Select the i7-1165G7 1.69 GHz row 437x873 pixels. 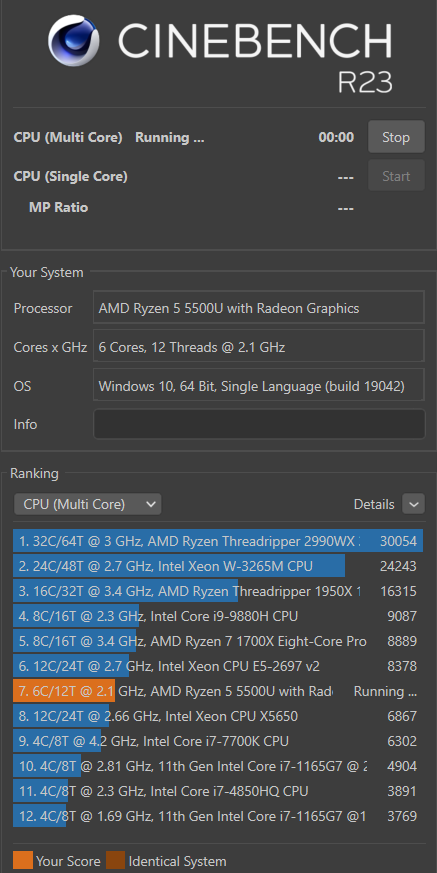tap(218, 816)
